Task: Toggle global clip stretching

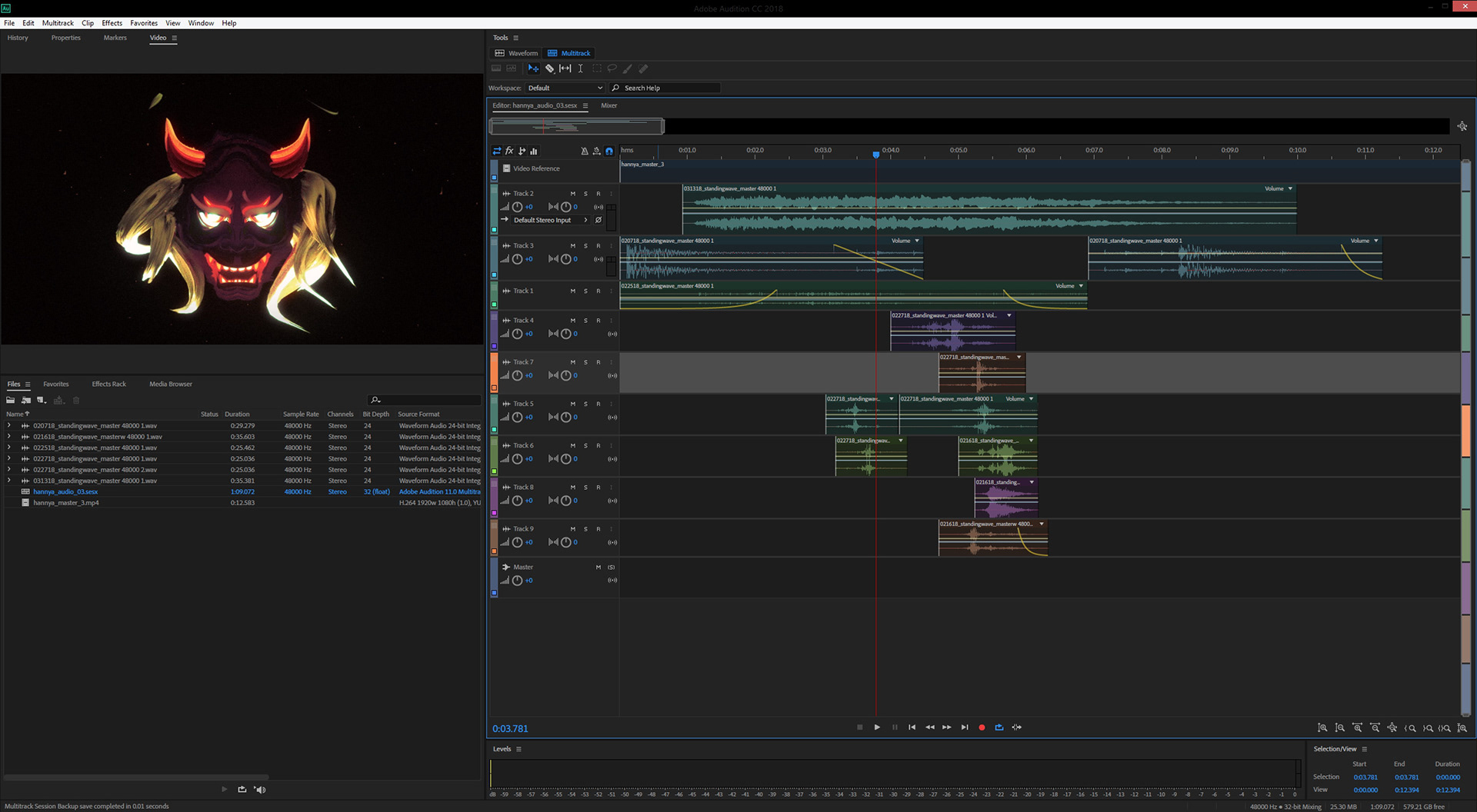Action: click(x=597, y=151)
